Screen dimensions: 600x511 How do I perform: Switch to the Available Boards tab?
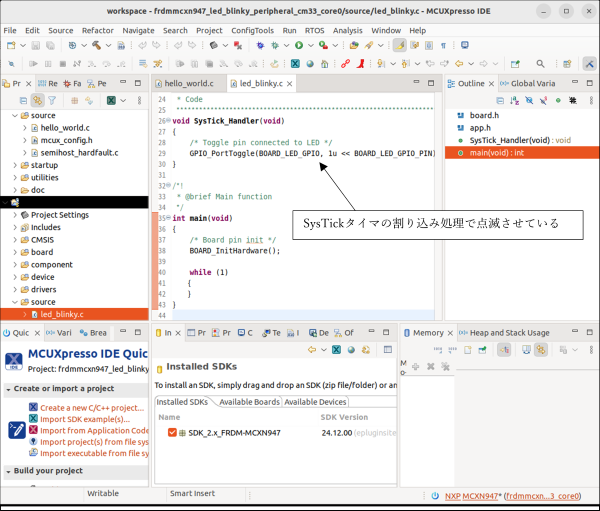(249, 401)
